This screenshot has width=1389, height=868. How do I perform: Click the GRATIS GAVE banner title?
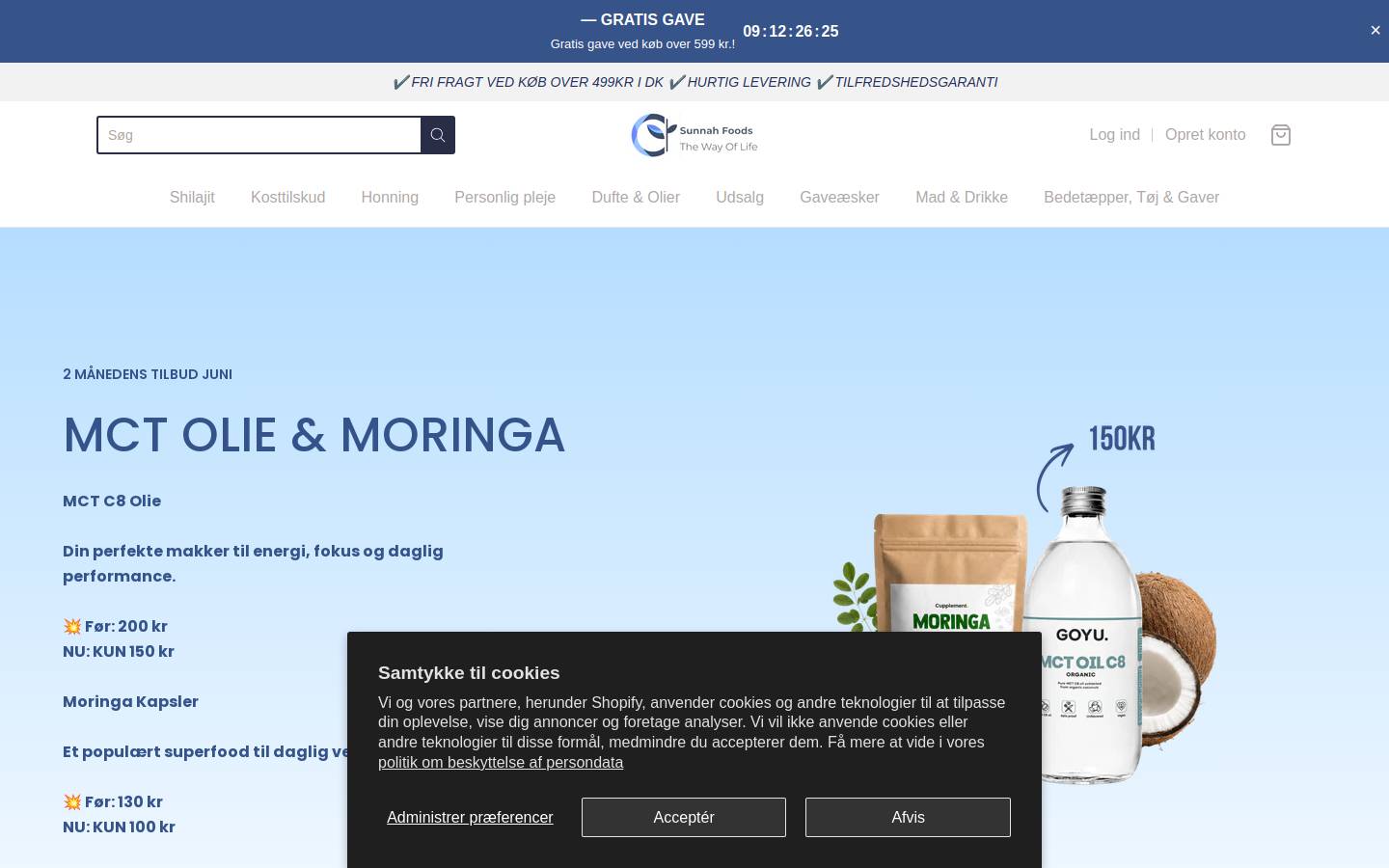pyautogui.click(x=642, y=19)
